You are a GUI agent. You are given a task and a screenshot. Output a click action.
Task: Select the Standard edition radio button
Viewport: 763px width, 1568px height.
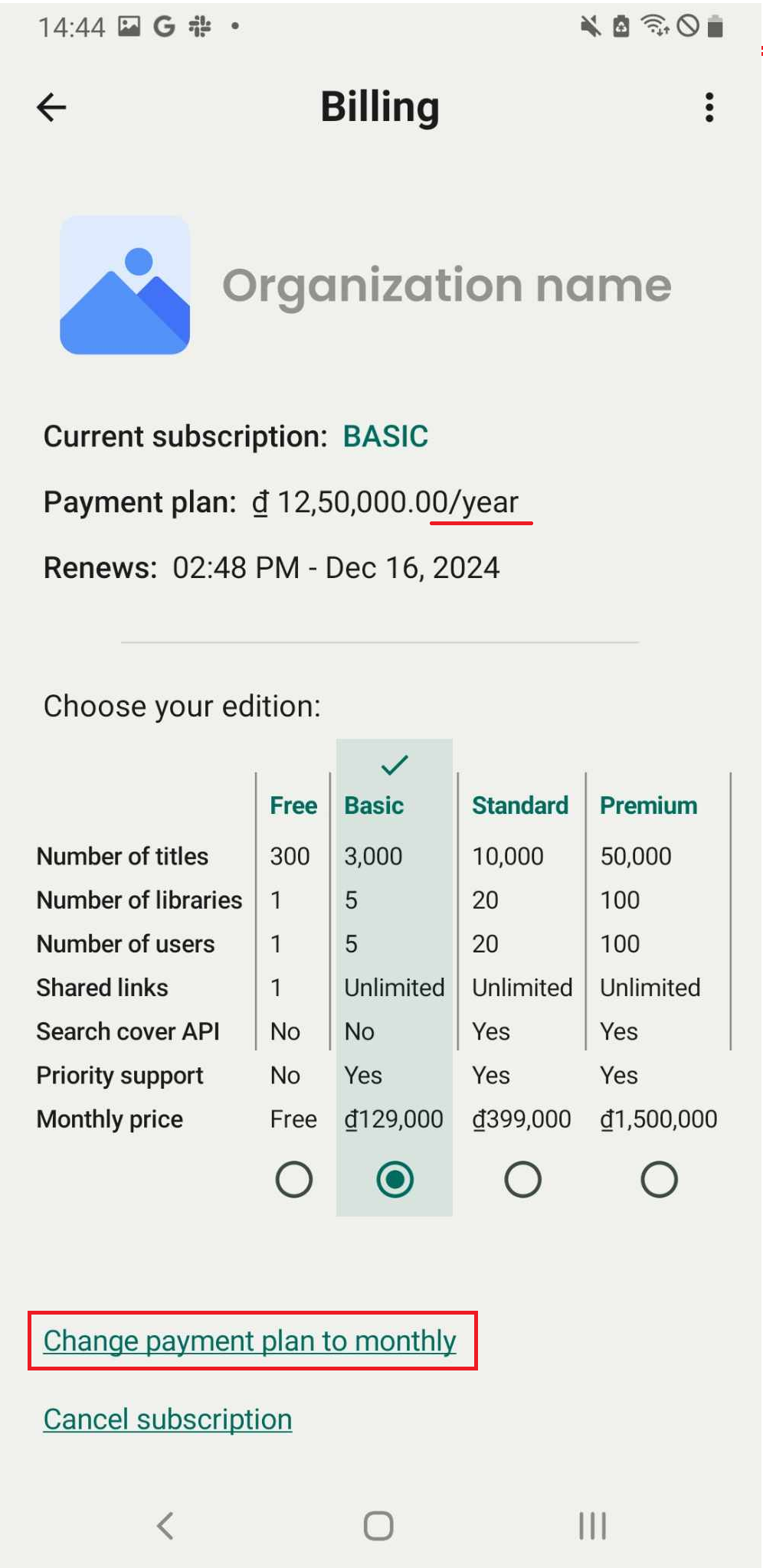pos(523,1179)
